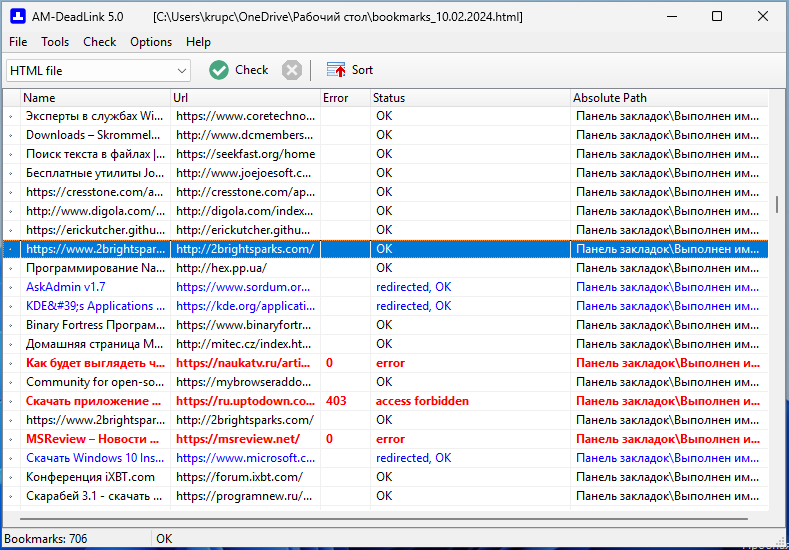This screenshot has height=550, width=789.
Task: Click the 'access forbidden' status cell
Action: coord(422,401)
